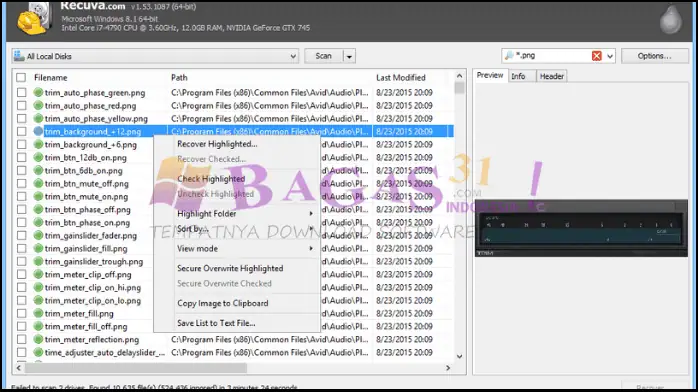Click green status icon for trim_gainslider_fill.png
The height and width of the screenshot is (392, 698).
(x=38, y=248)
